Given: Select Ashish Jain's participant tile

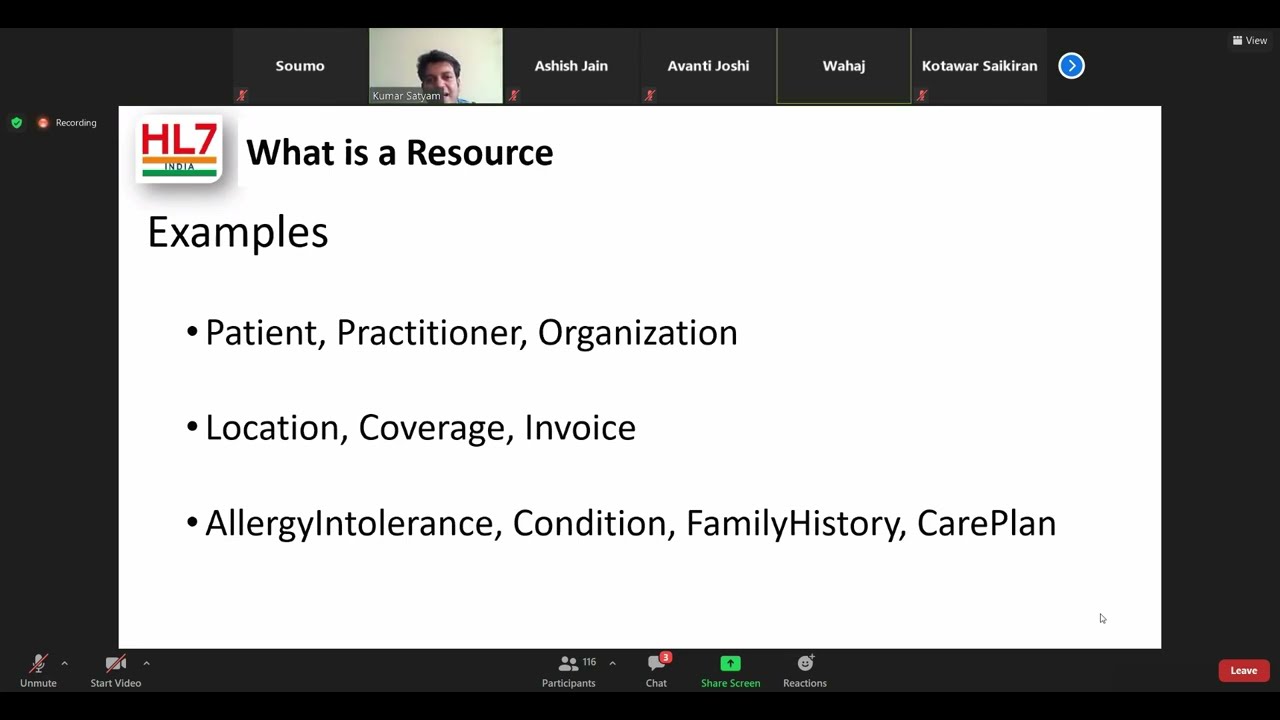Looking at the screenshot, I should [x=571, y=66].
